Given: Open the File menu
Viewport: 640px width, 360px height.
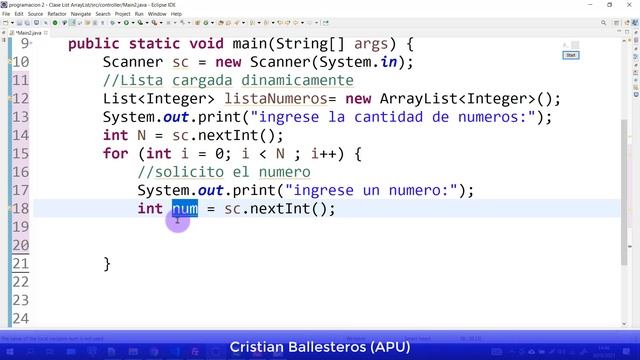Looking at the screenshot, I should pyautogui.click(x=6, y=14).
